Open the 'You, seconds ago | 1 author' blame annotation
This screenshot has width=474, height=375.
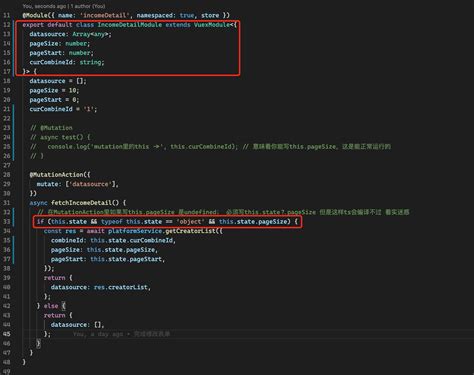coord(64,6)
